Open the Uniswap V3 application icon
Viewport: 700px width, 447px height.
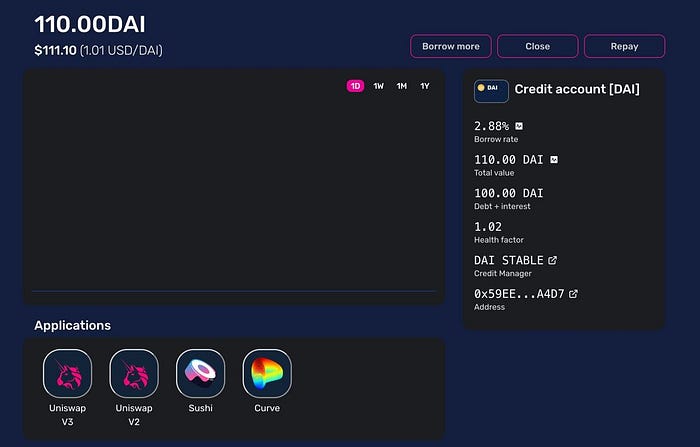pyautogui.click(x=67, y=373)
